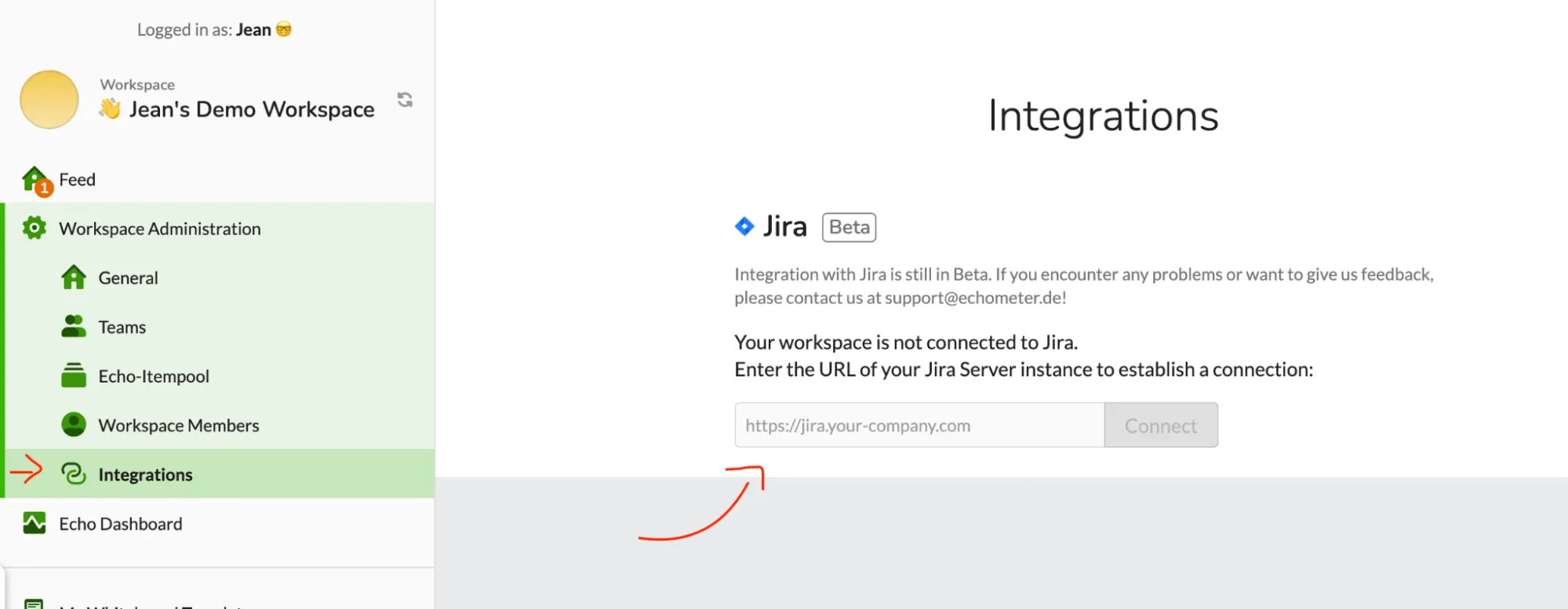Go to the Teams page label

coord(122,327)
